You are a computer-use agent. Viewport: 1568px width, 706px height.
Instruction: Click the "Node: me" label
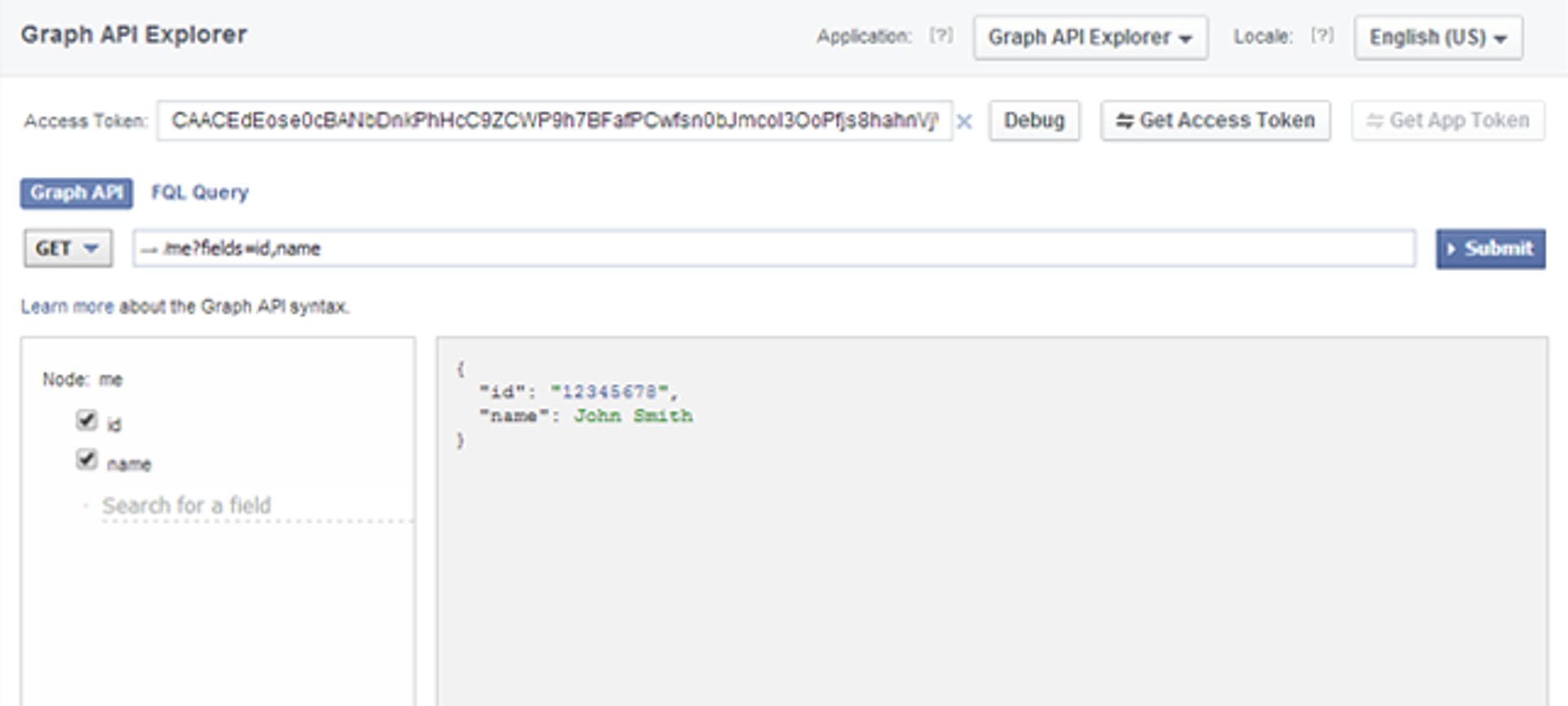(x=82, y=380)
